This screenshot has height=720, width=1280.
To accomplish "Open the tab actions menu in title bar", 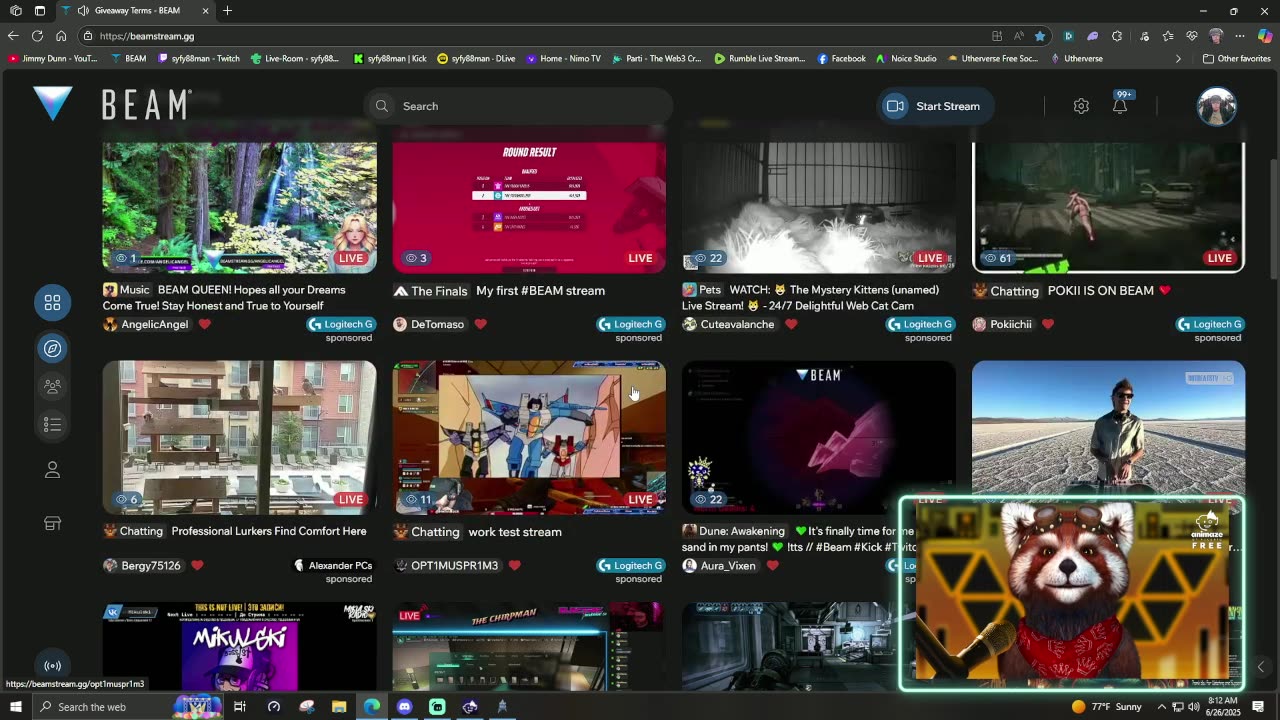I will click(40, 11).
